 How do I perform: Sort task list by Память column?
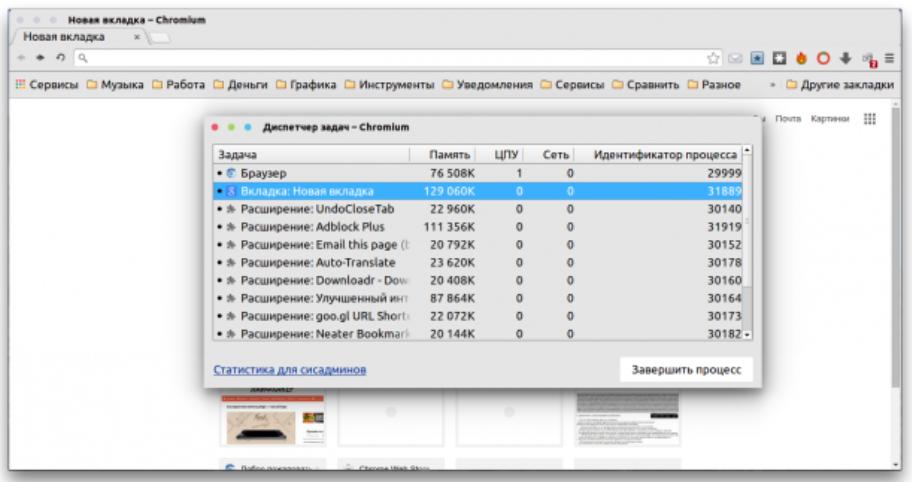click(449, 155)
